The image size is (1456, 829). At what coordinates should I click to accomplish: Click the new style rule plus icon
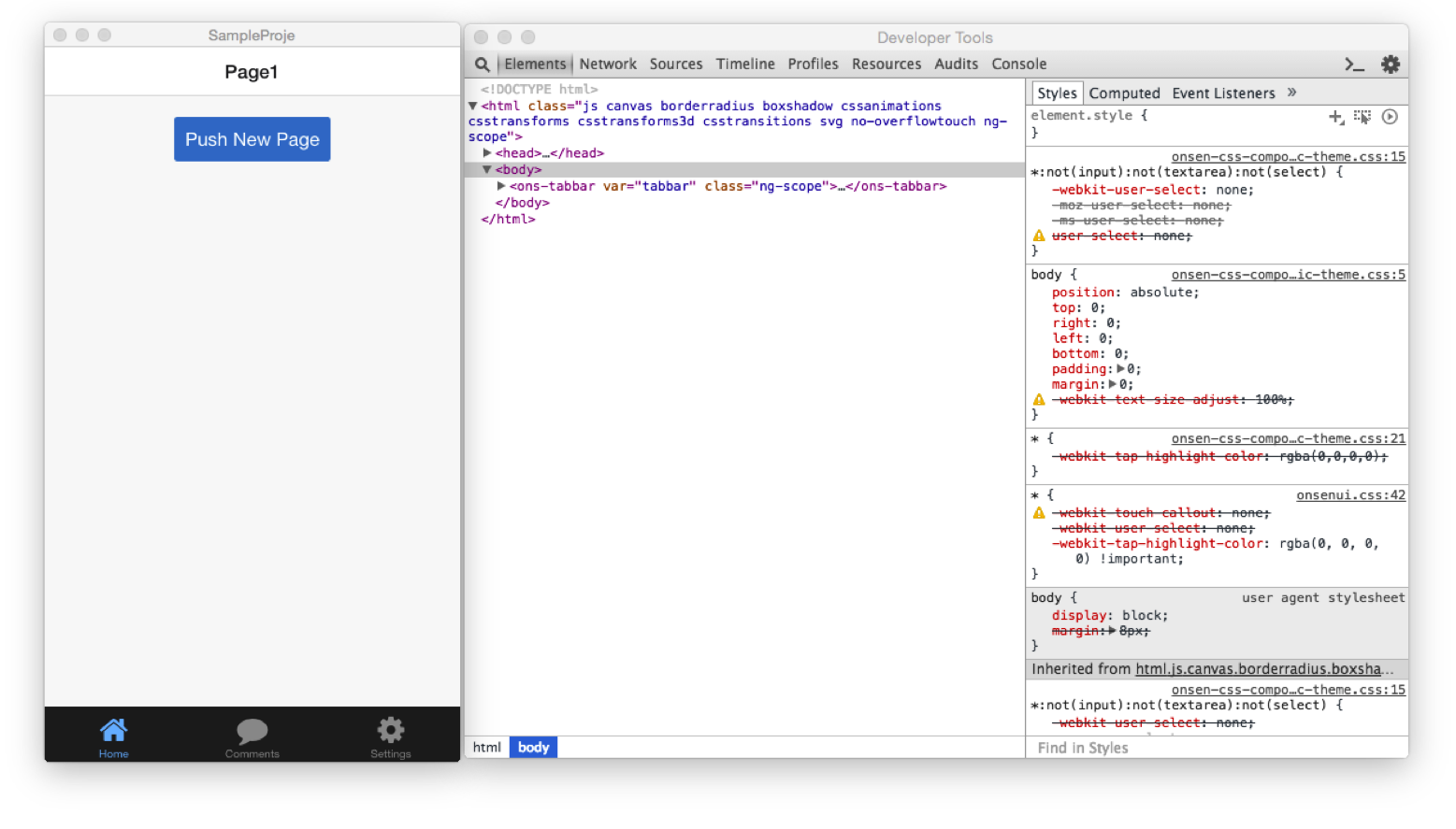(x=1335, y=117)
